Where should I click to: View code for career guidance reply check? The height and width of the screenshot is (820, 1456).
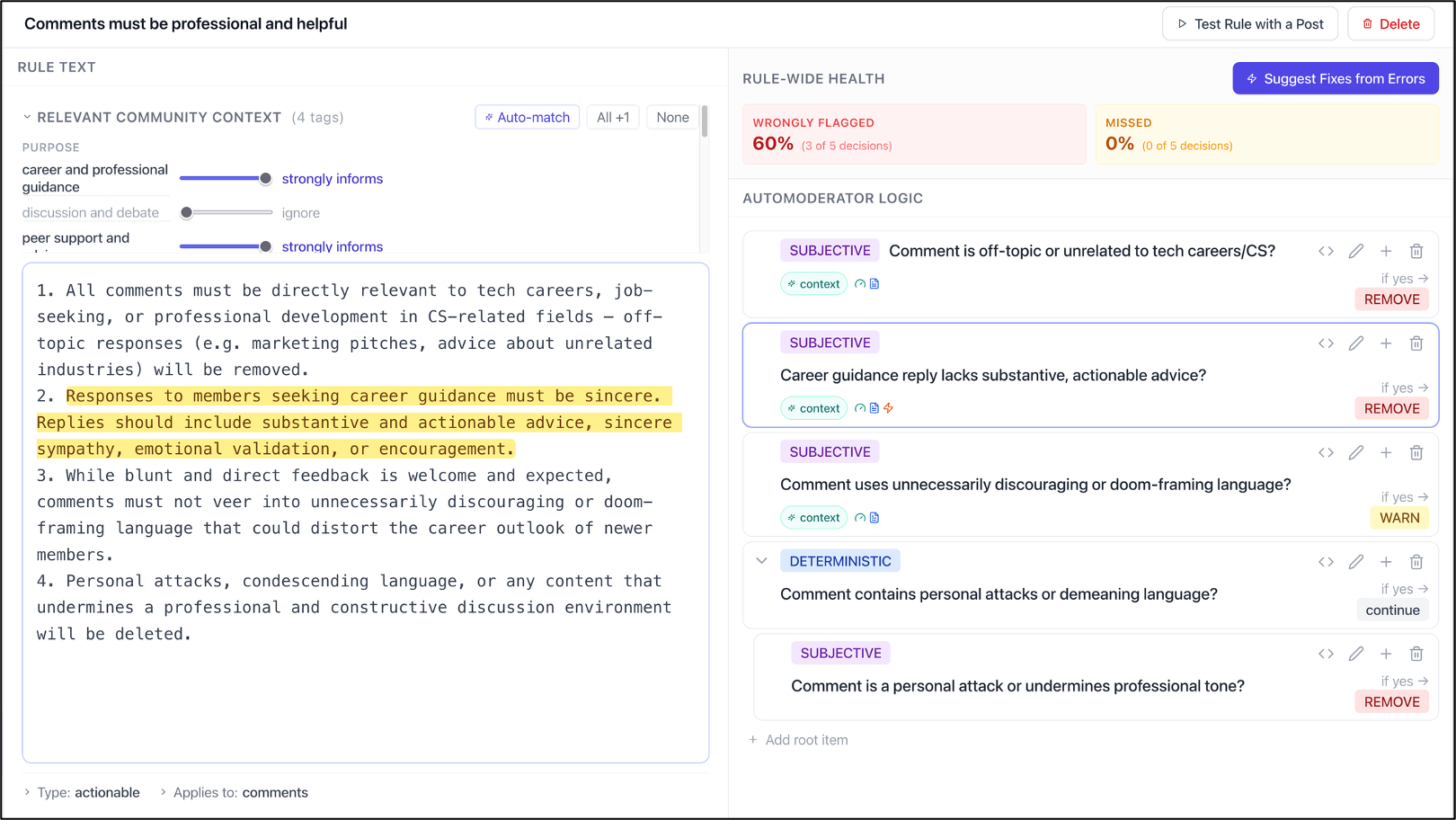click(1326, 343)
